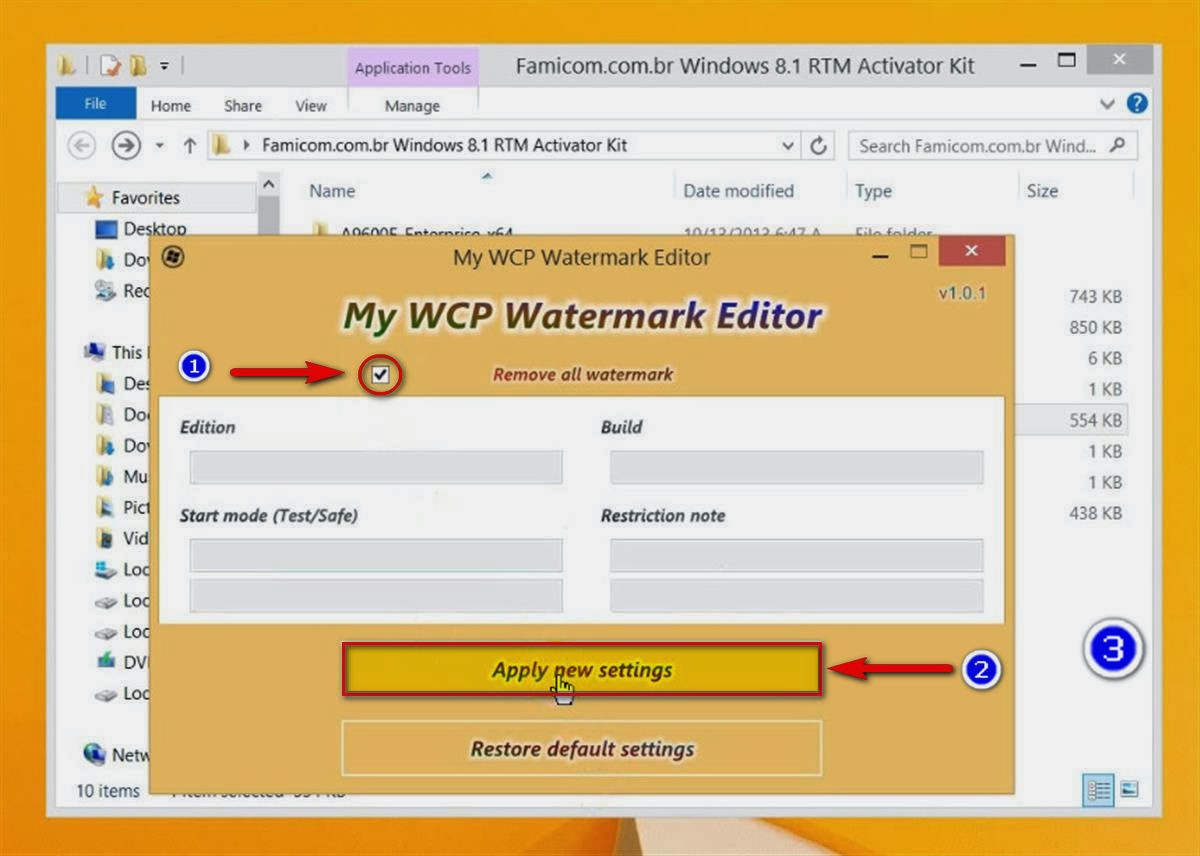Open Properties via the Quick Access Toolbar icon
Screen dimensions: 1200x856
point(109,63)
